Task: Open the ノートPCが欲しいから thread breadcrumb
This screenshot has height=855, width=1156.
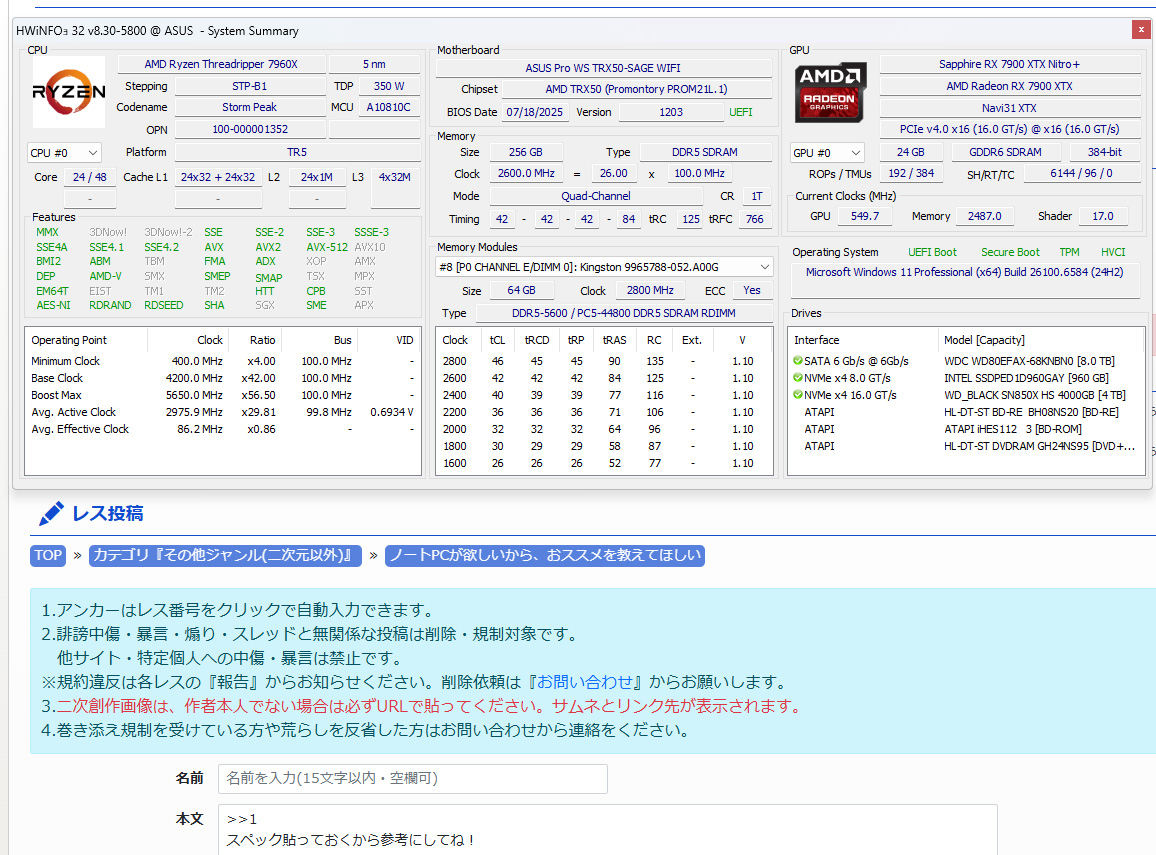Action: click(545, 556)
